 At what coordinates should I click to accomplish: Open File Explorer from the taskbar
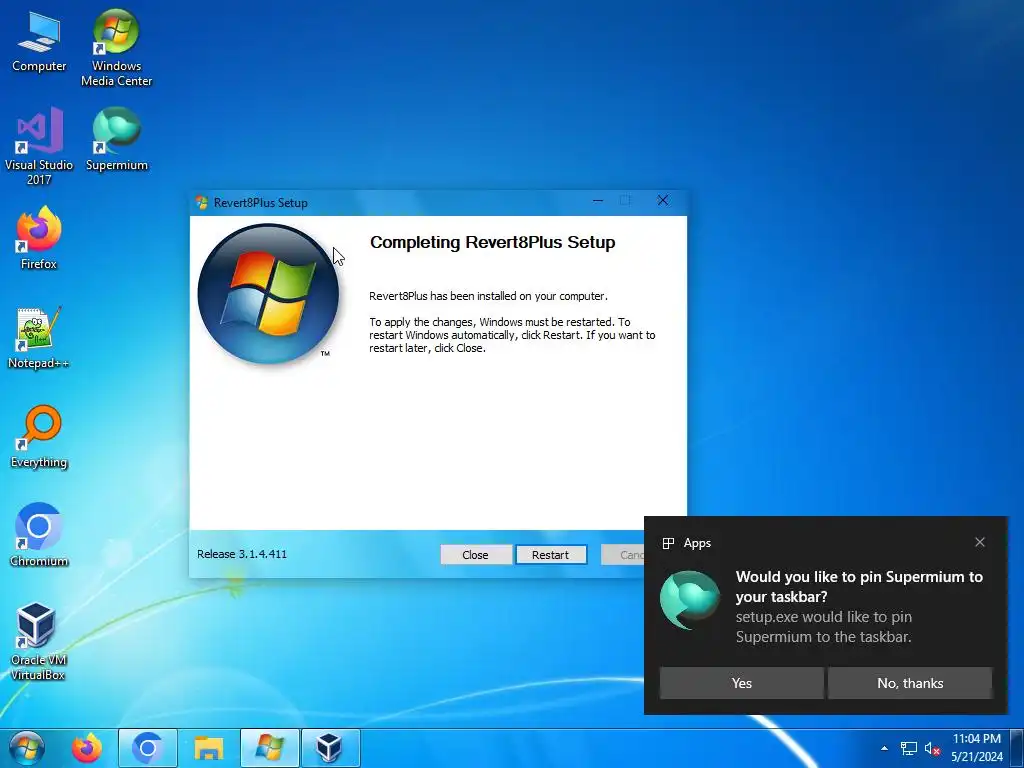point(208,748)
